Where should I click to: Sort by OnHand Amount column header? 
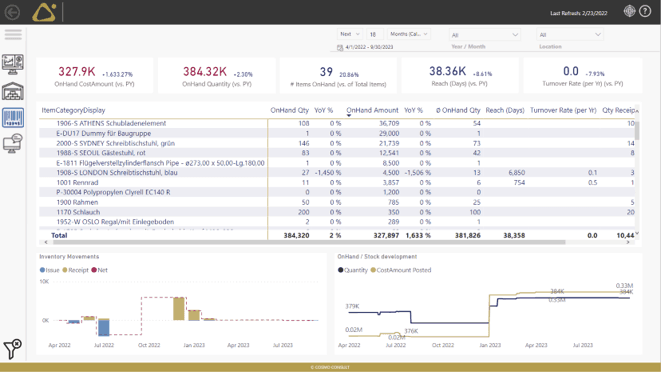(x=372, y=110)
